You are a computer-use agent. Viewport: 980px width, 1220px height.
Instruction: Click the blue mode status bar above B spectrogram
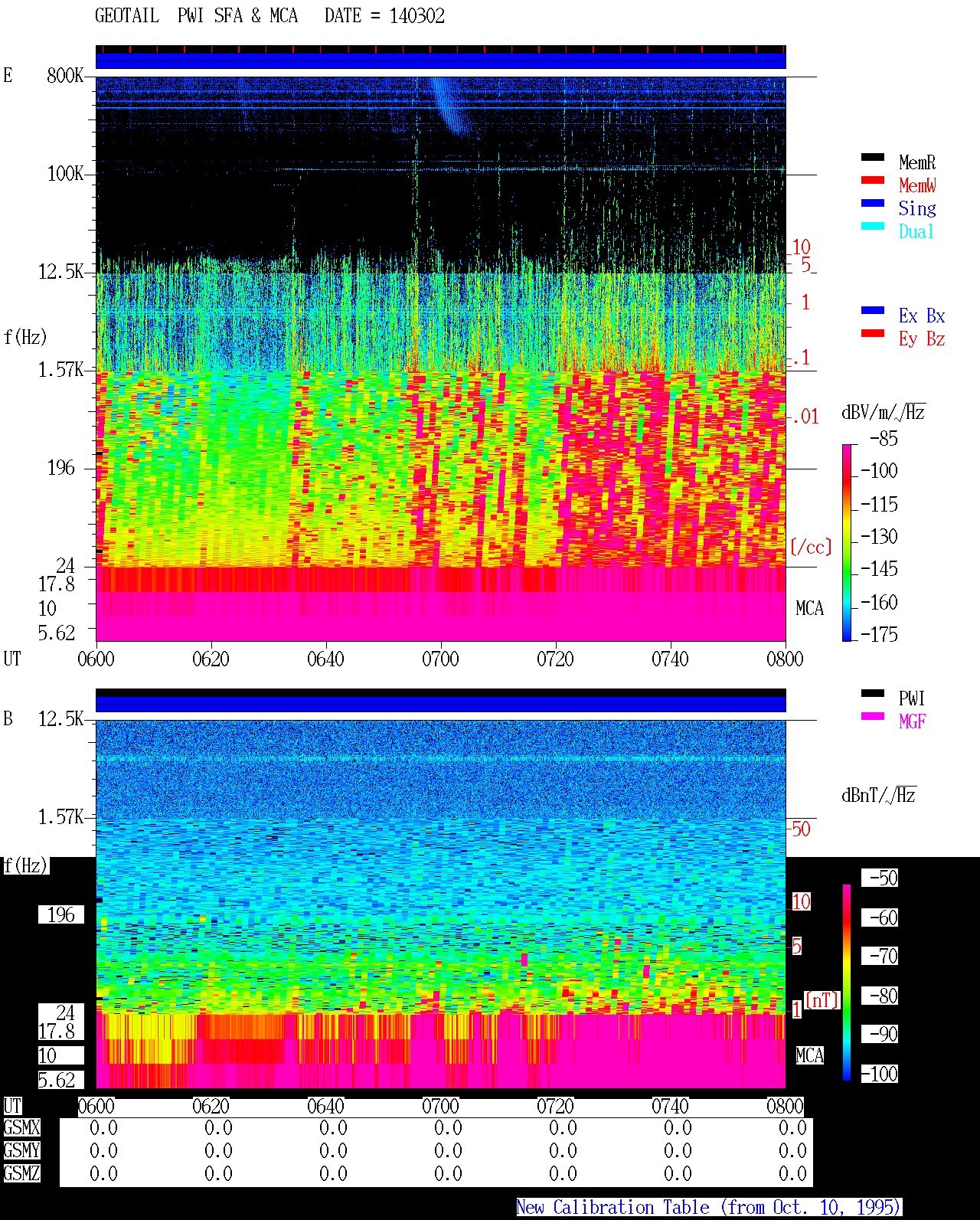click(x=440, y=703)
